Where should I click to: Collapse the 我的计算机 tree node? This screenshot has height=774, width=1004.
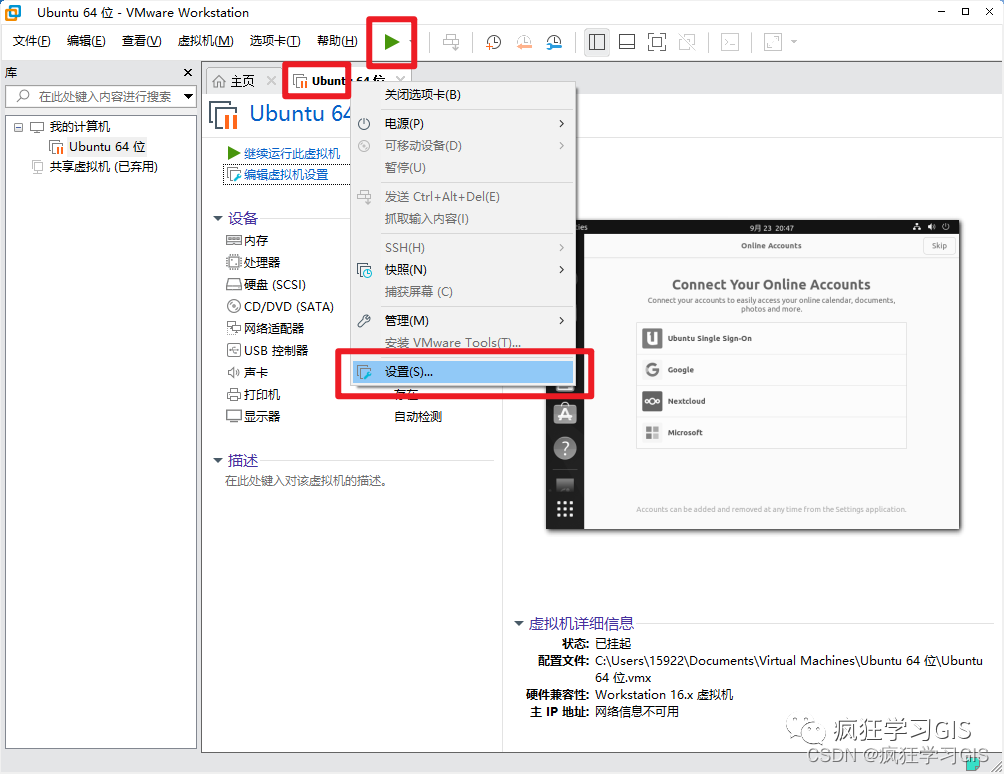coord(19,127)
